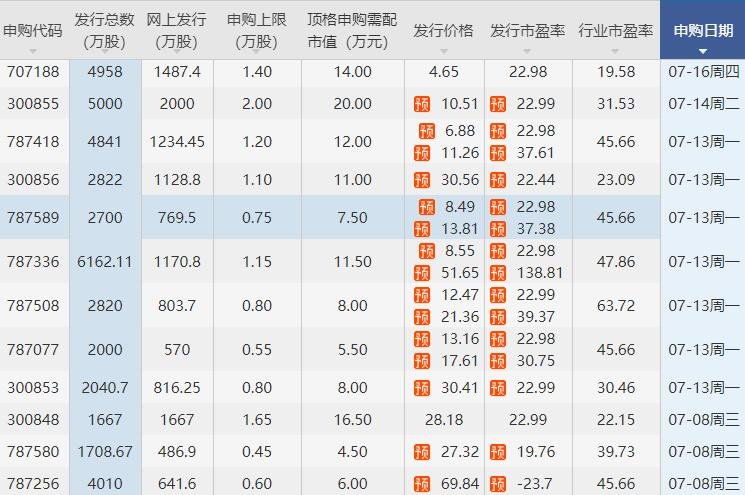The image size is (745, 495).
Task: Sort by 行业市盈率 column arrow
Action: pyautogui.click(x=615, y=51)
